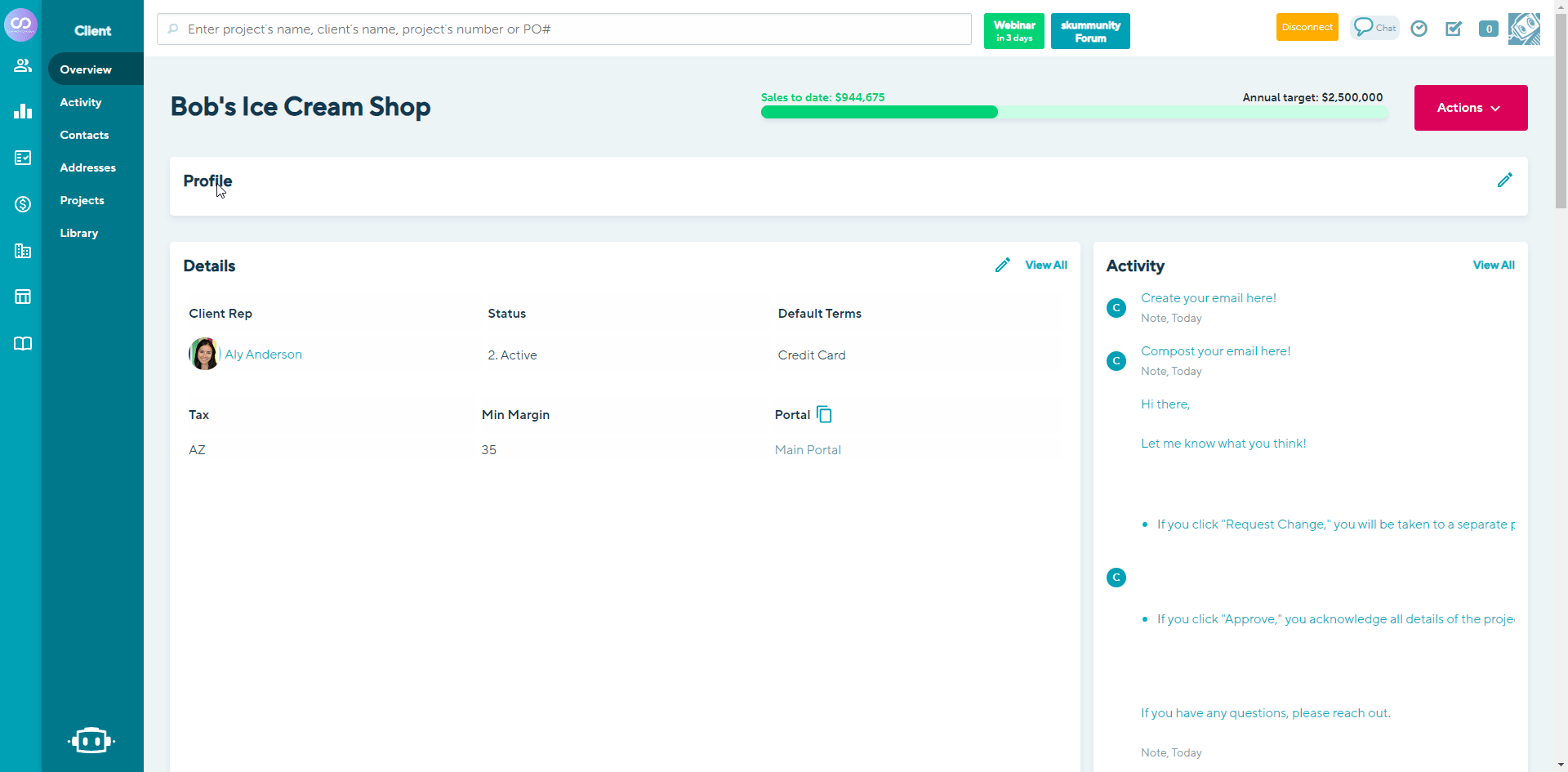Open the robot assistant at sidebar bottom
1568x772 pixels.
(91, 740)
